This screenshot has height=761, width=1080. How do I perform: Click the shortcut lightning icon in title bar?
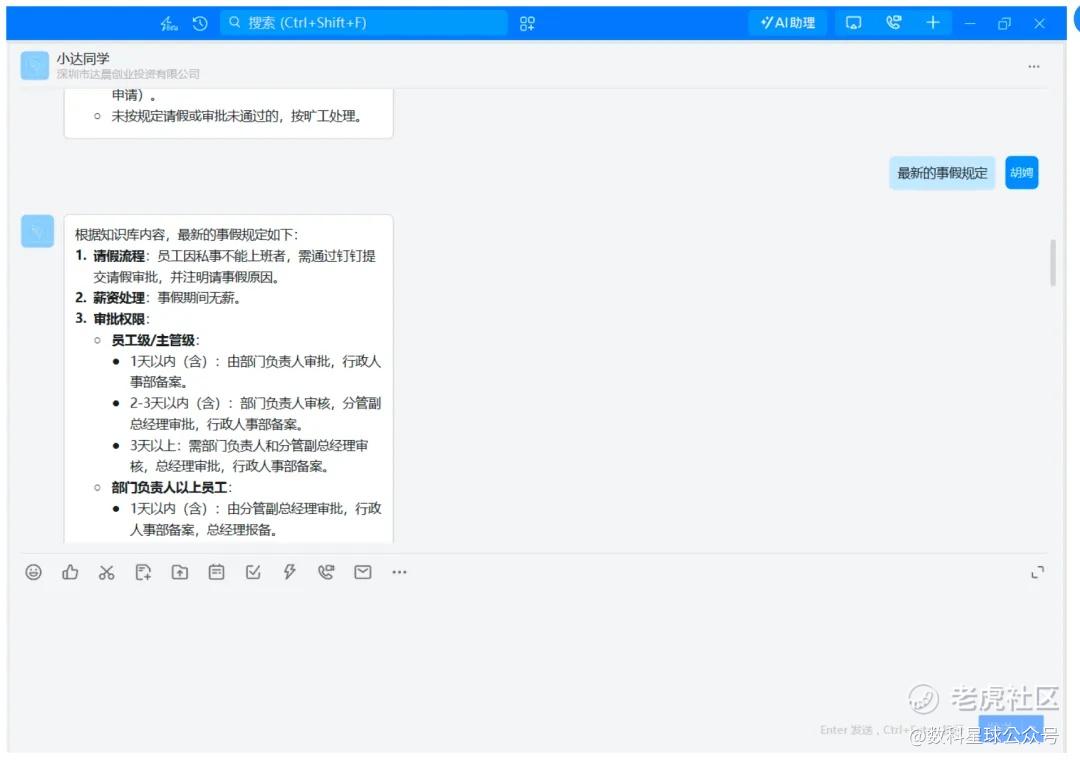coord(169,23)
